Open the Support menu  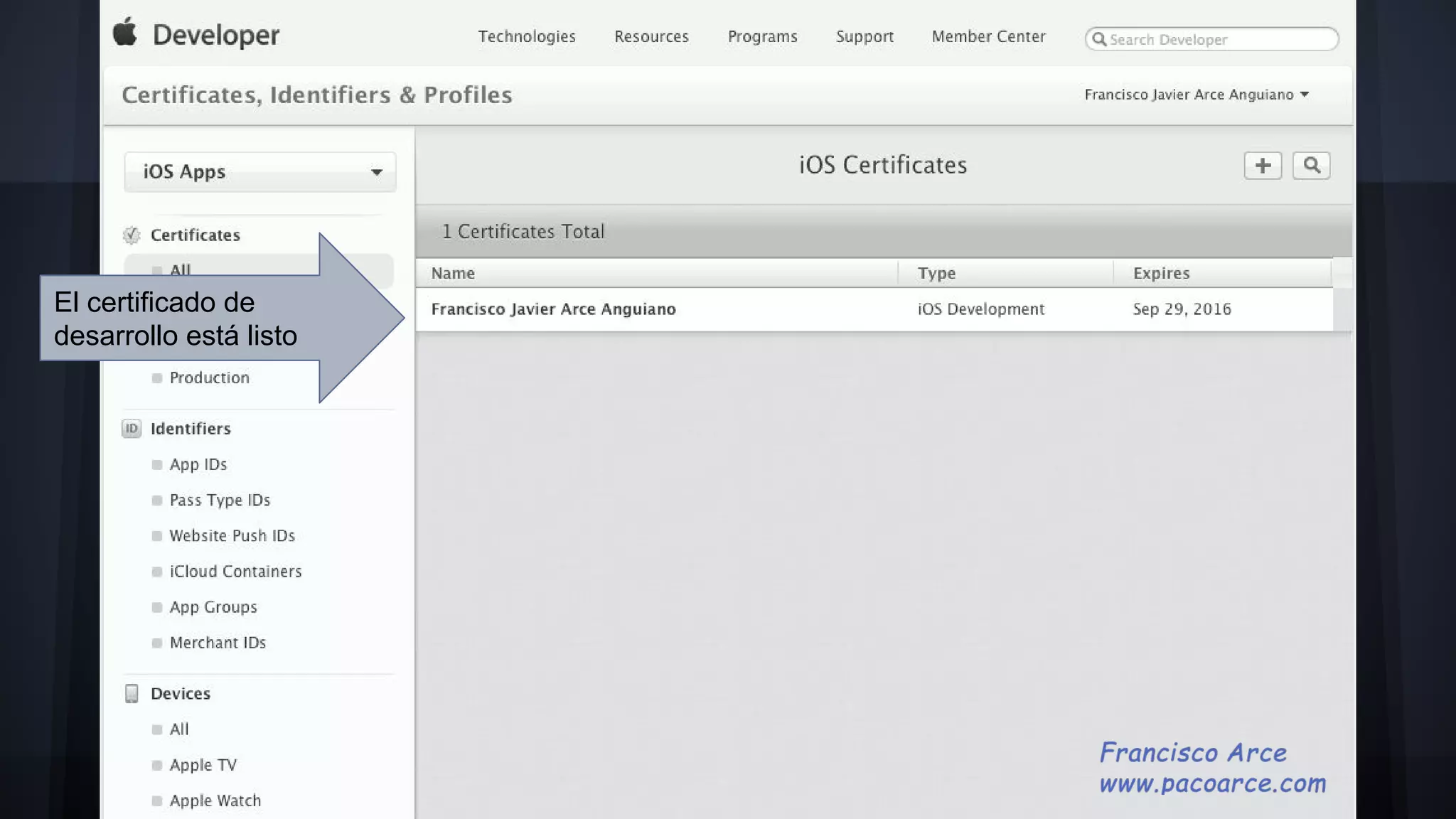pos(864,36)
